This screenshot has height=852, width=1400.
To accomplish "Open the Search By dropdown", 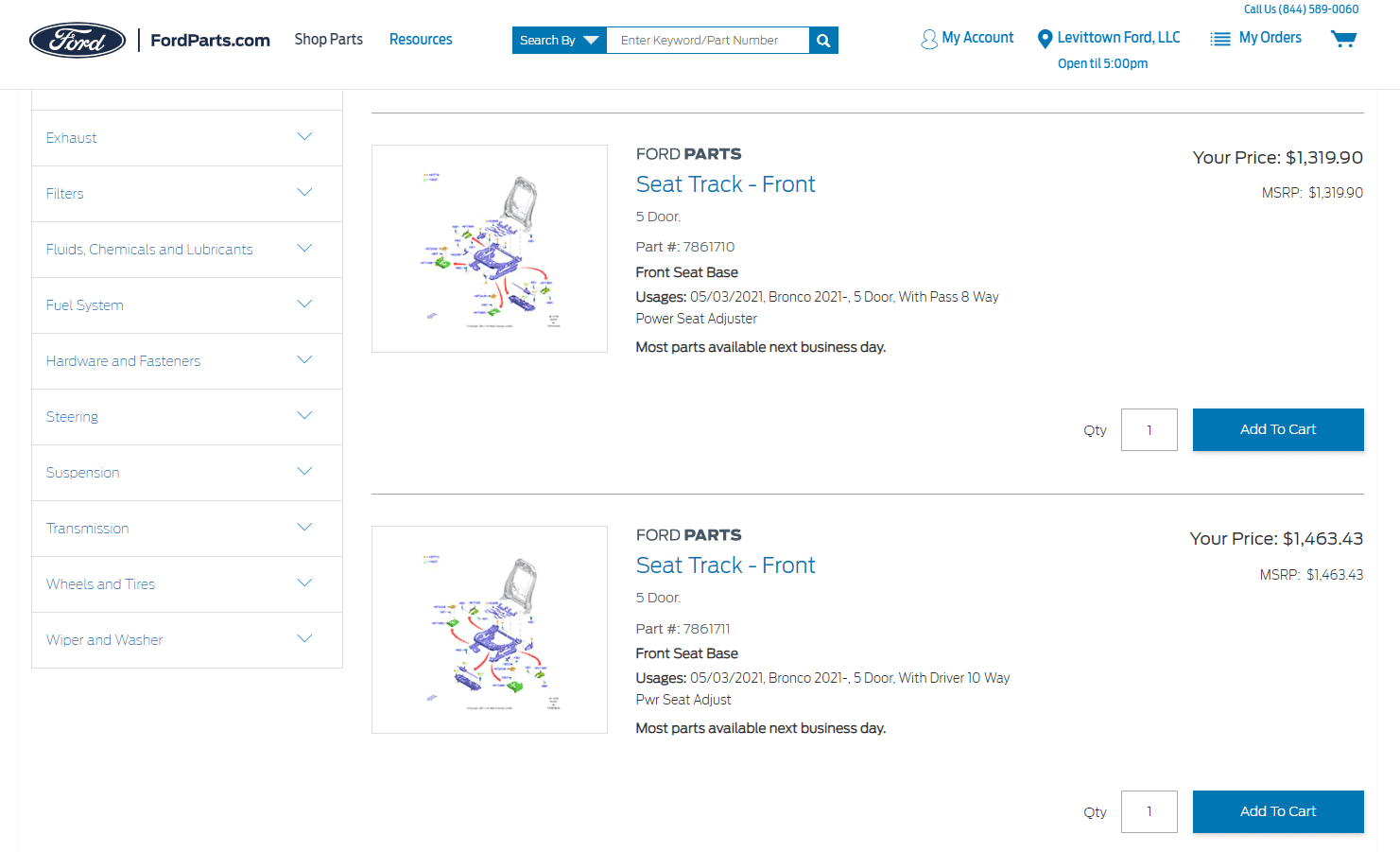I will point(559,40).
